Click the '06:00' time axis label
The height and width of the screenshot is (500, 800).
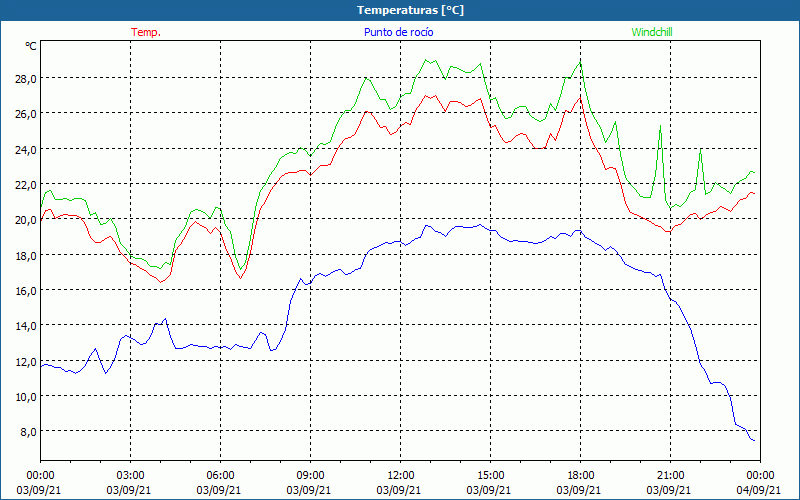(220, 476)
